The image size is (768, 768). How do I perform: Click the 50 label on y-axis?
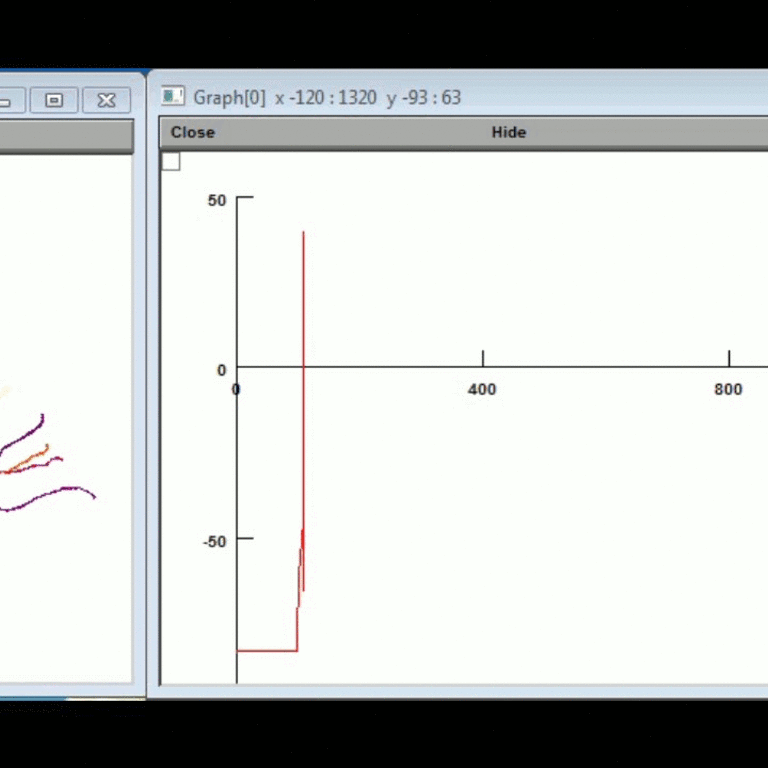[217, 200]
